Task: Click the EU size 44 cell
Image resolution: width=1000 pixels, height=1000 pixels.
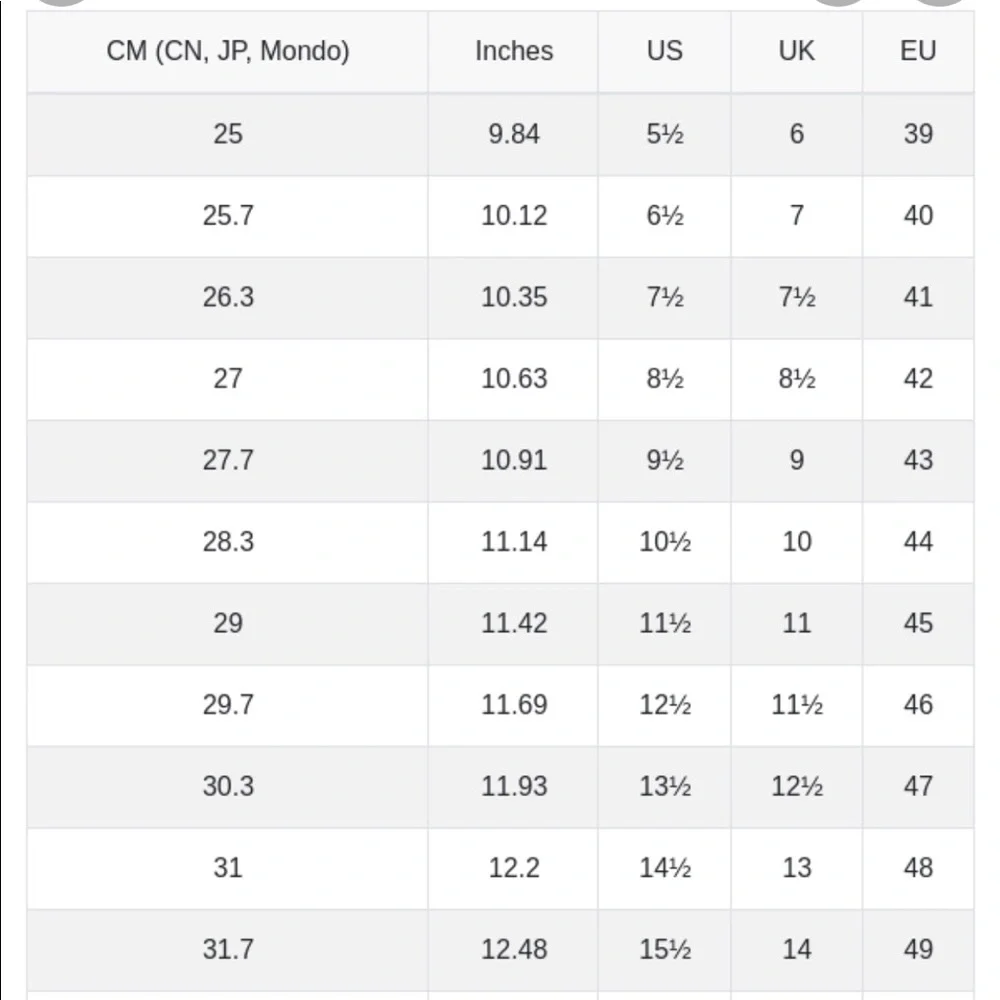Action: click(x=918, y=542)
